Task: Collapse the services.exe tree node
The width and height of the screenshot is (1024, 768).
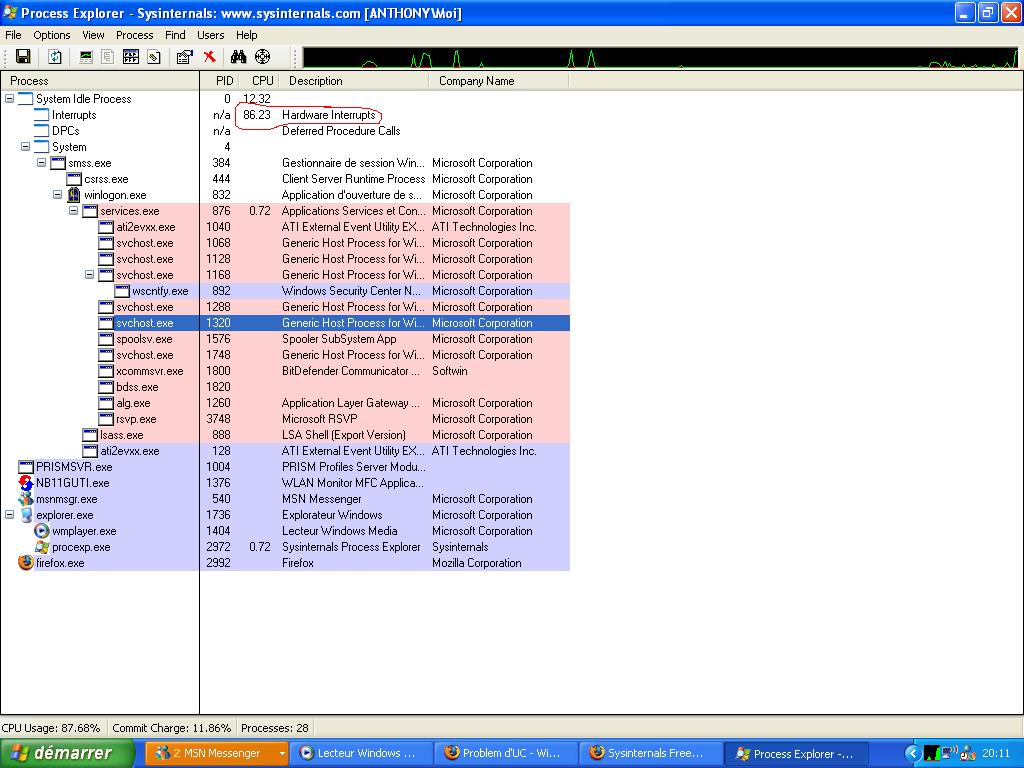Action: click(x=74, y=211)
